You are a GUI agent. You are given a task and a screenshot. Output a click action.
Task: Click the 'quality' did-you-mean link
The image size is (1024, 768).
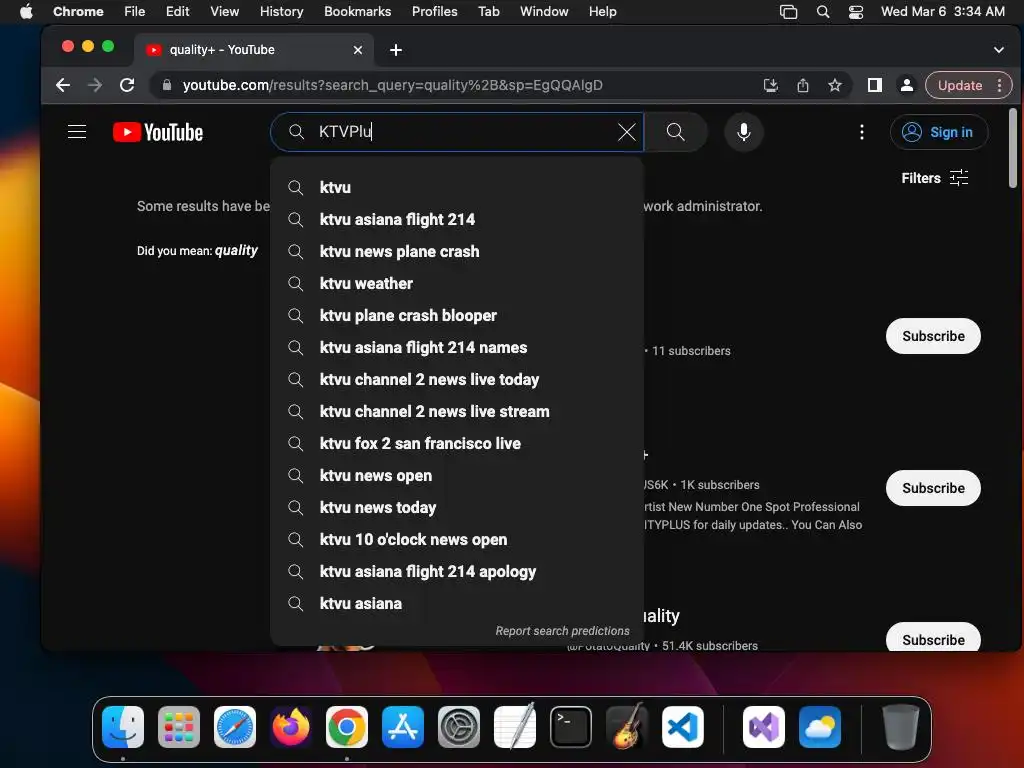(236, 250)
